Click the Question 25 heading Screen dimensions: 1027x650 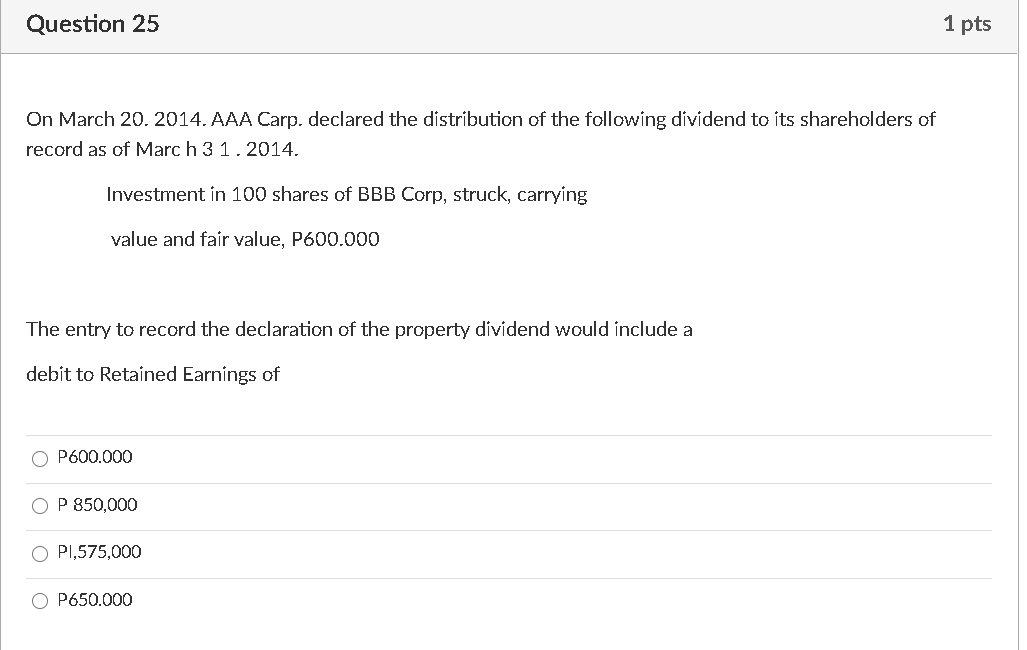tap(92, 23)
